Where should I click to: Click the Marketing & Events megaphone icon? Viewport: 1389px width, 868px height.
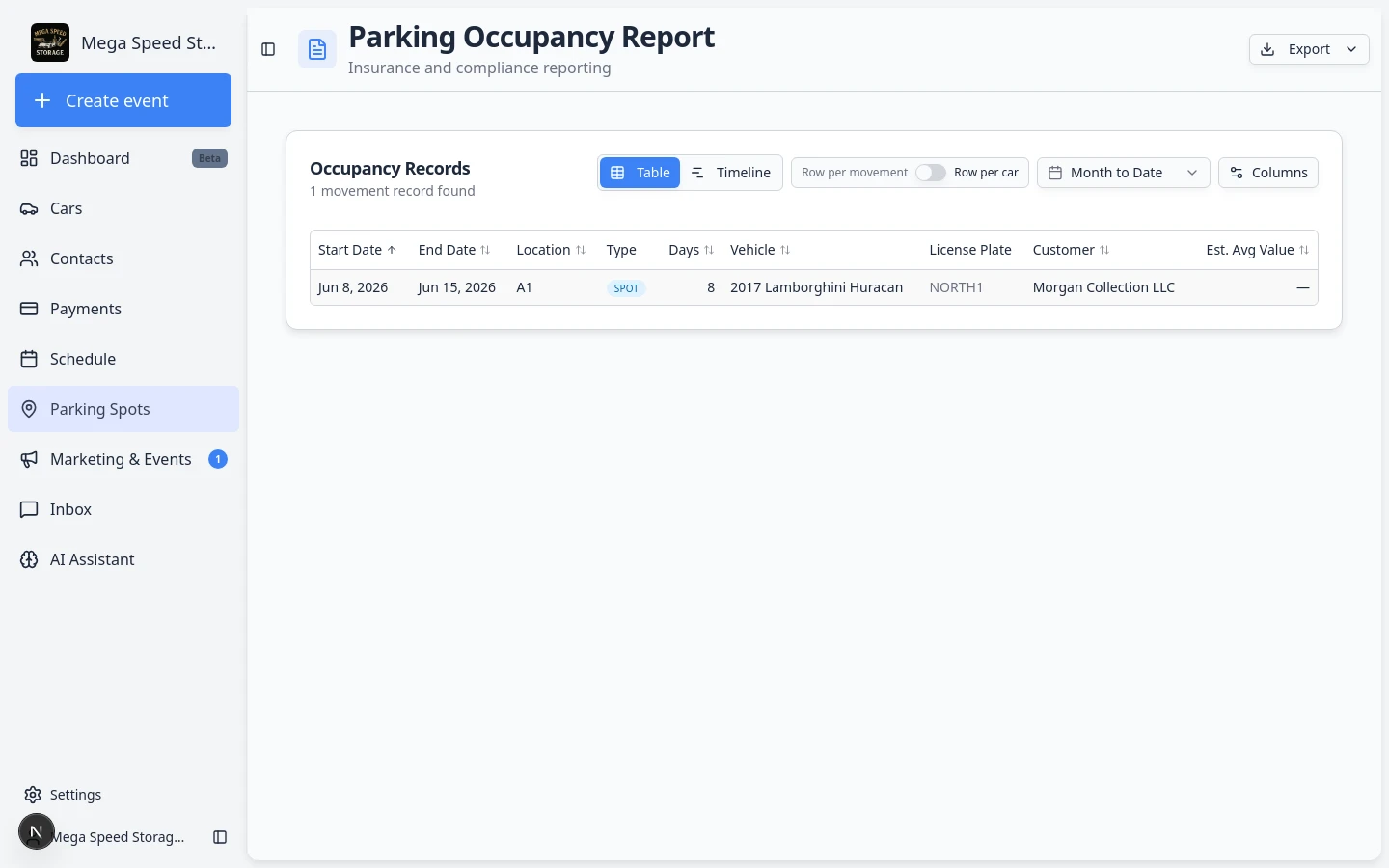click(x=29, y=459)
